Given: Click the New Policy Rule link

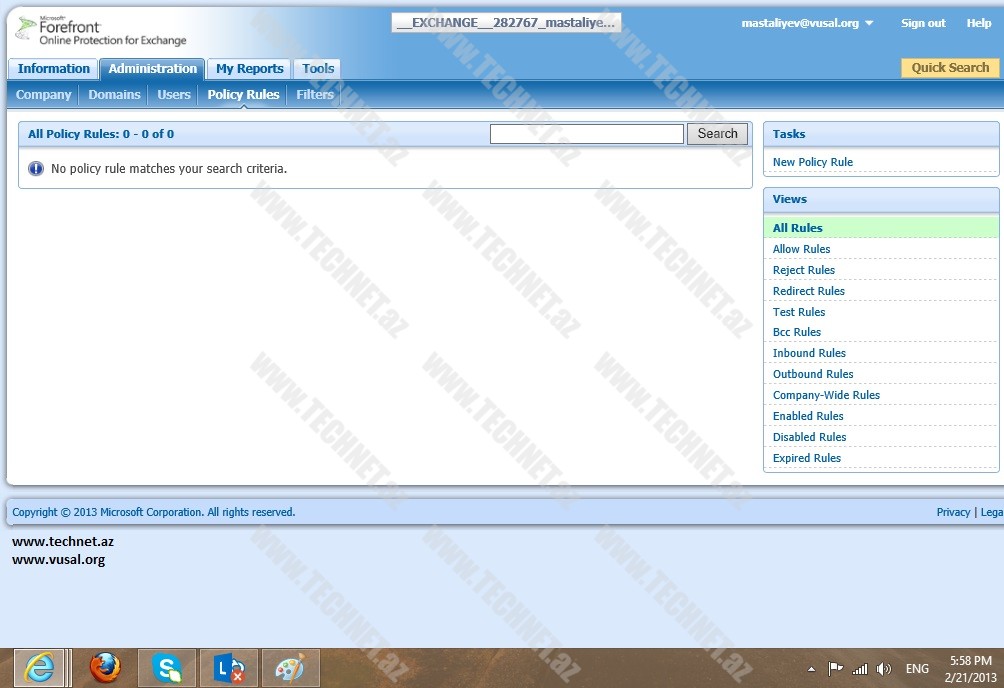Looking at the screenshot, I should pyautogui.click(x=812, y=162).
